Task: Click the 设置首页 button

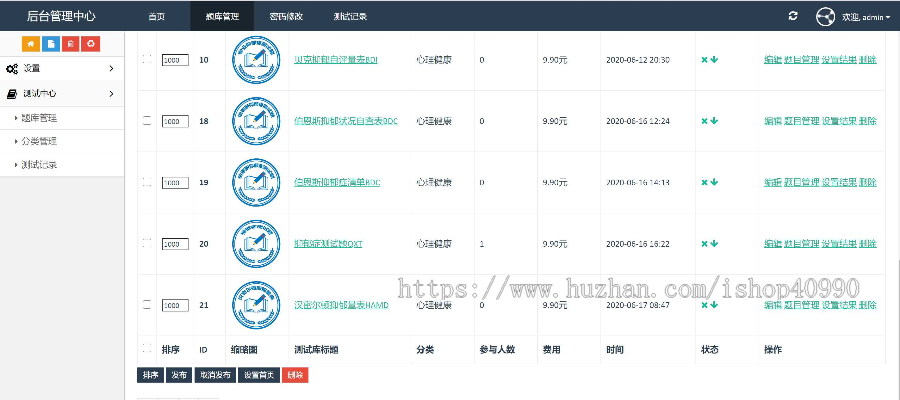Action: (259, 375)
